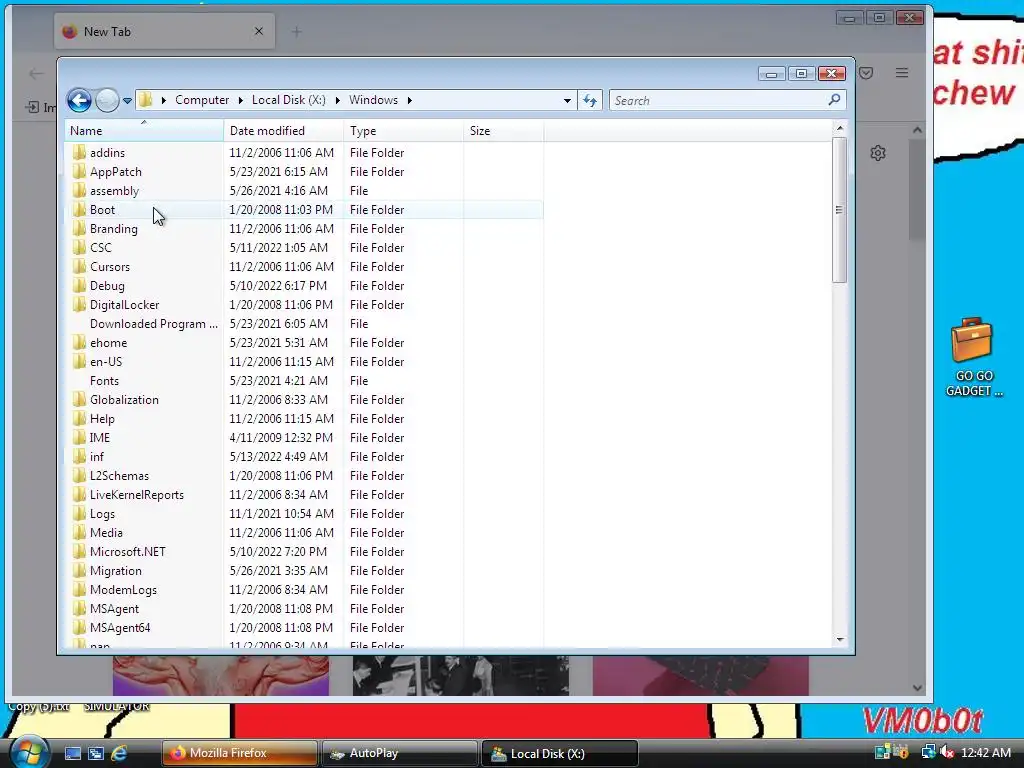Close the Firefox New Tab tab
Screen dimensions: 1024x768
[x=259, y=31]
